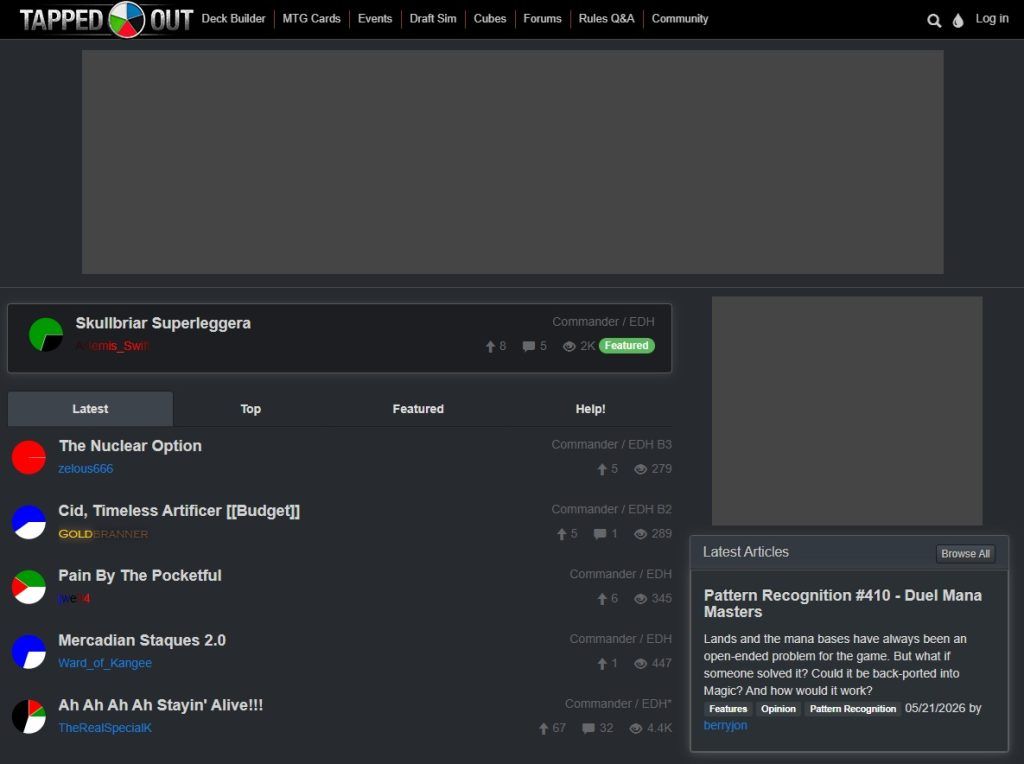Click upvote arrow on The Nuclear Option

(602, 469)
